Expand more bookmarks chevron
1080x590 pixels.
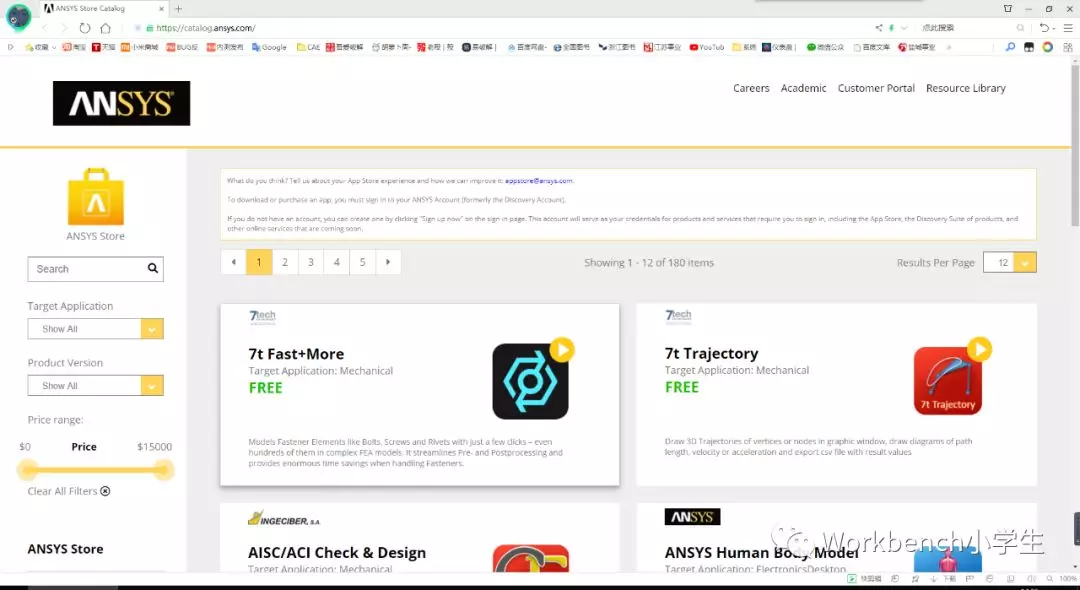tap(948, 48)
